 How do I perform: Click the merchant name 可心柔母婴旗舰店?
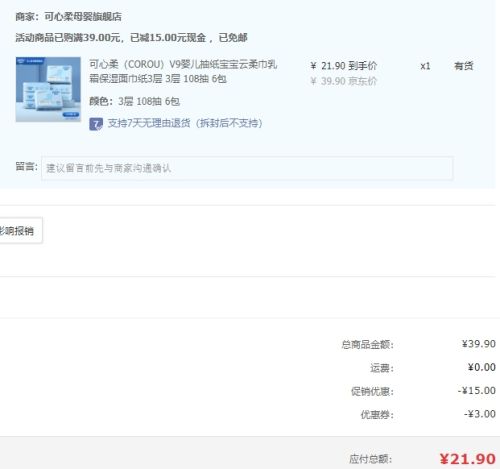83,17
